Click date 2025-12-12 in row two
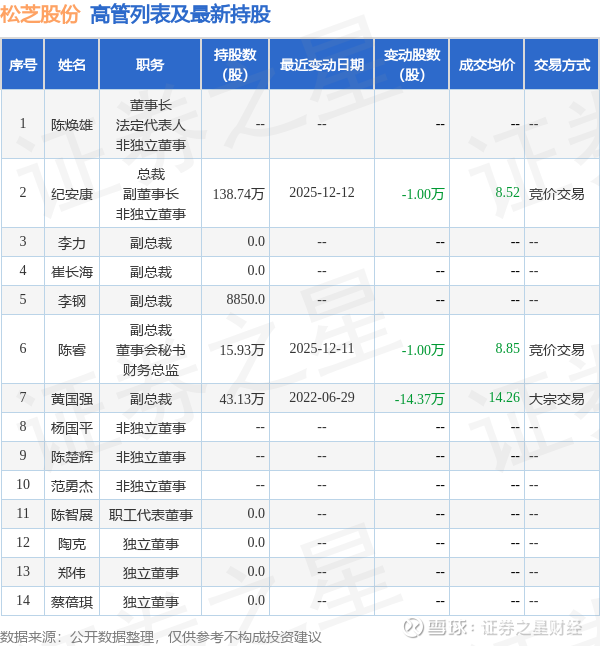This screenshot has height=646, width=600. [321, 193]
